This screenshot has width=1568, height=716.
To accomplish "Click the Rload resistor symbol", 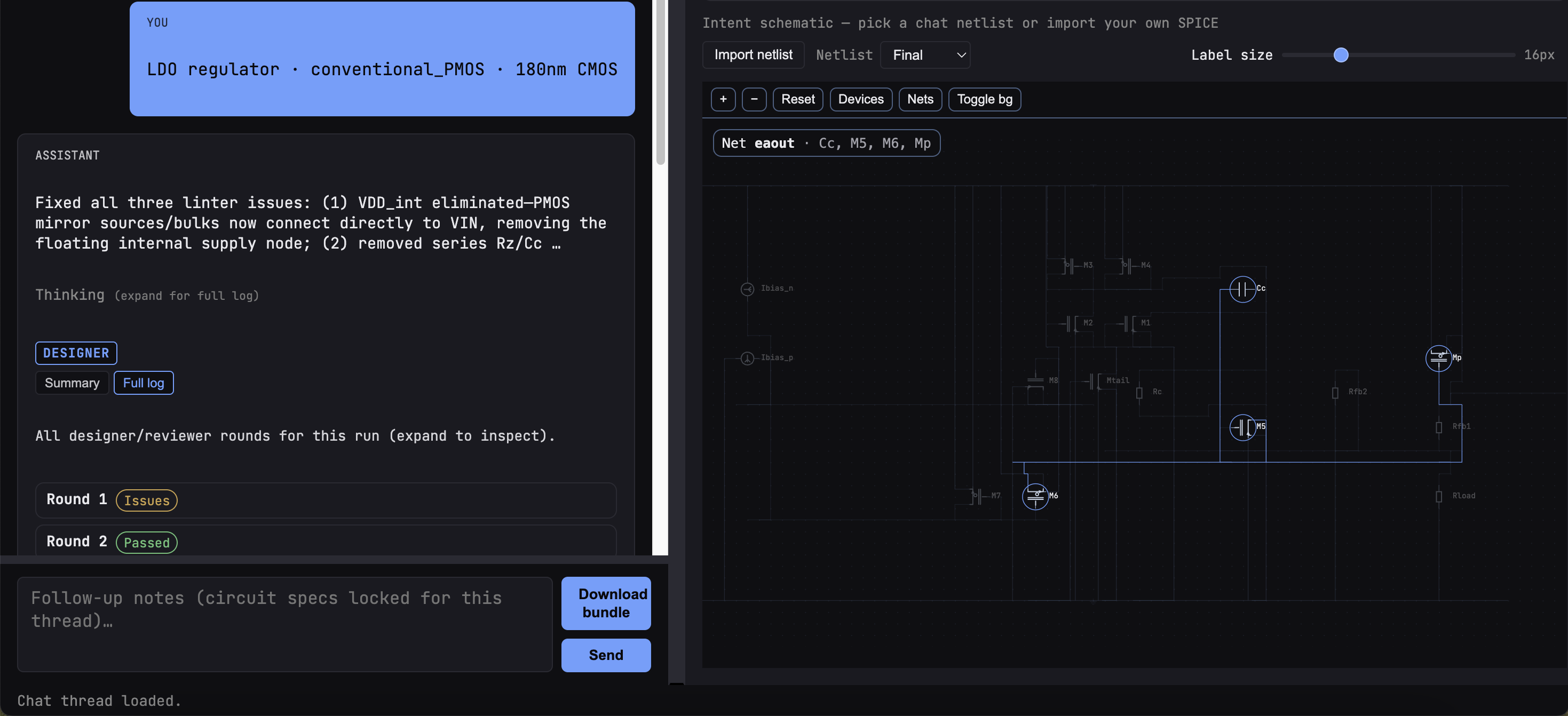I will pos(1438,496).
